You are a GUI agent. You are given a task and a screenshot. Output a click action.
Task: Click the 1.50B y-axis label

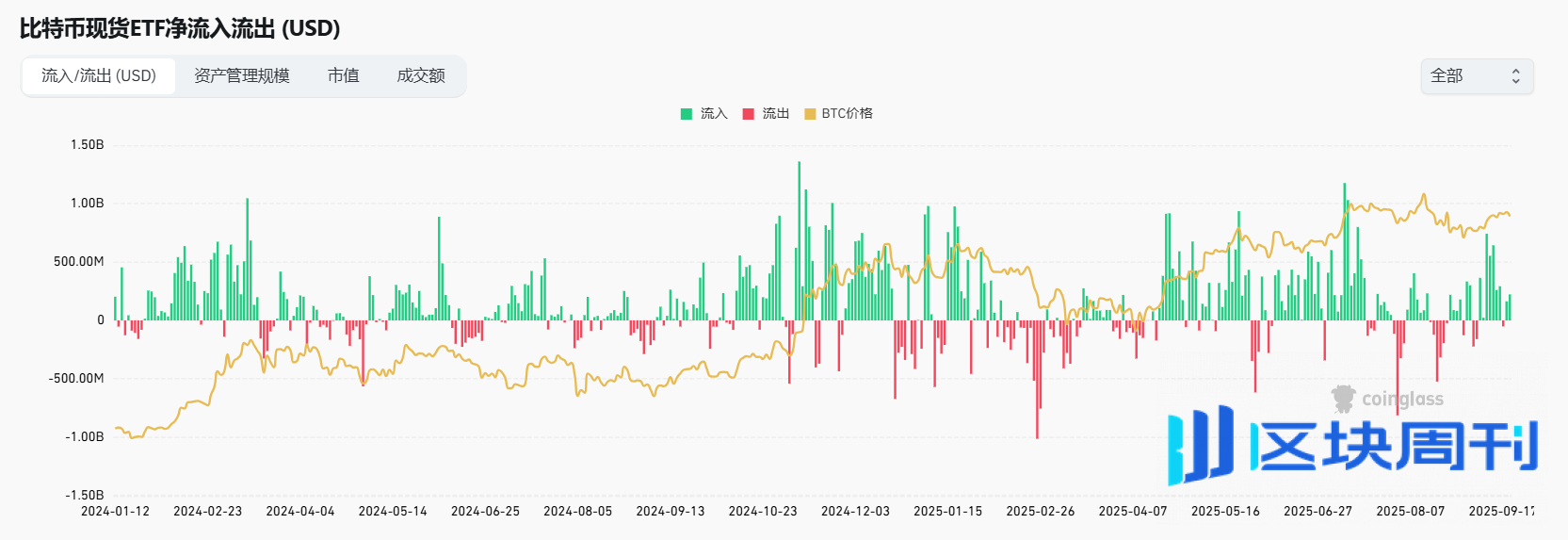87,144
